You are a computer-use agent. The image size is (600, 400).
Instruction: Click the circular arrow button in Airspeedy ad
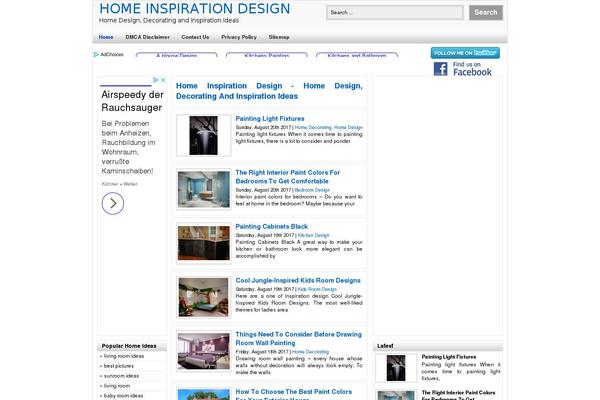pos(113,203)
